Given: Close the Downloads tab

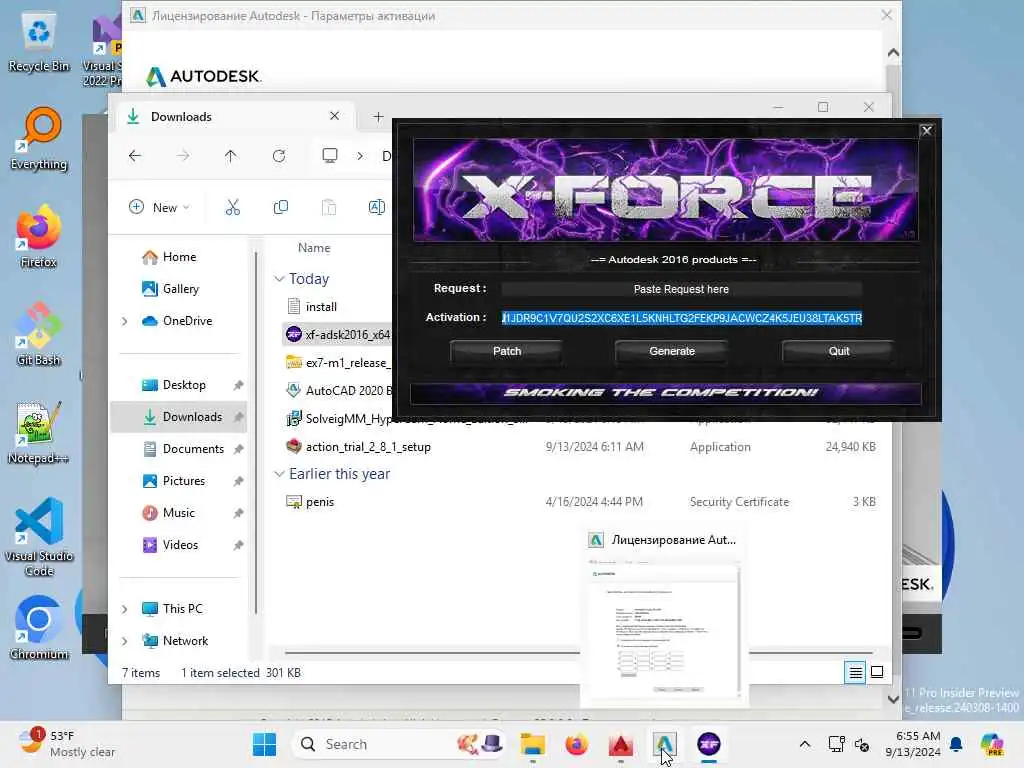Looking at the screenshot, I should (334, 116).
